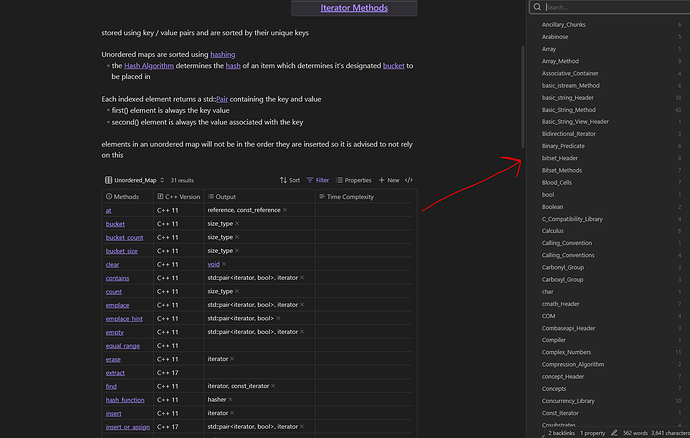Select the Array_Method tag in sidebar
This screenshot has height=438, width=690.
(560, 61)
